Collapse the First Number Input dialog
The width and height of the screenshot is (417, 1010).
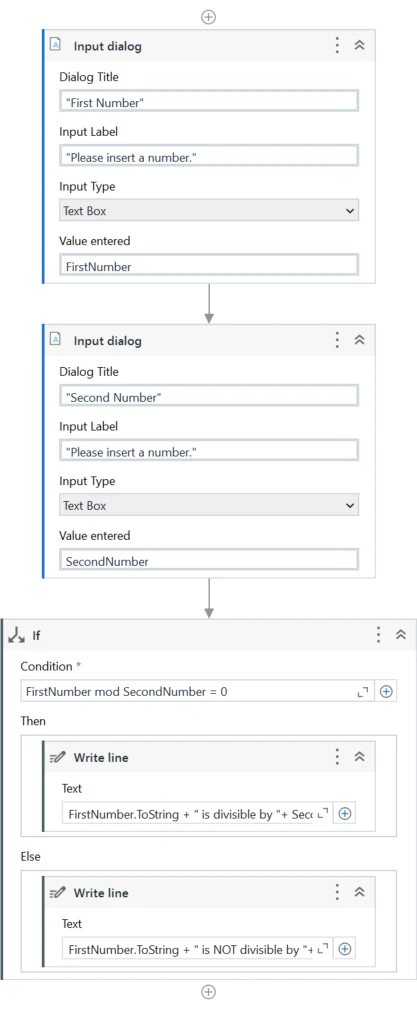(360, 45)
